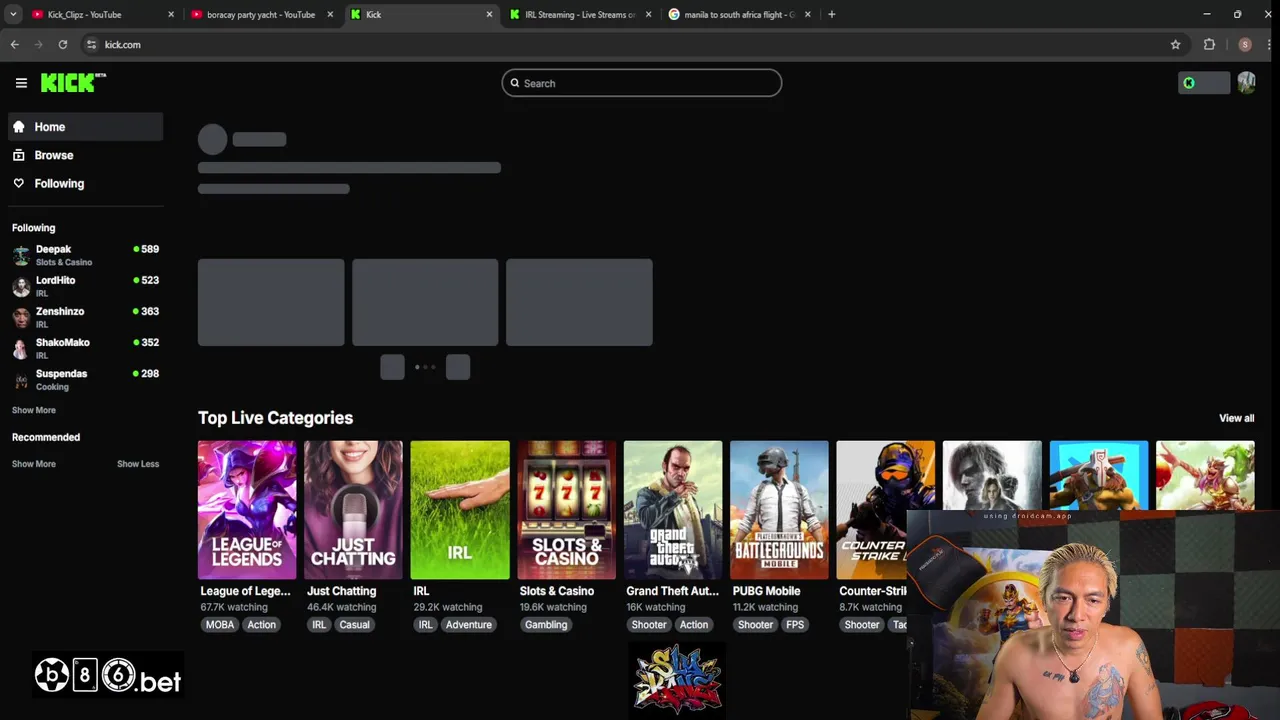Click the Casual tag

point(354,625)
